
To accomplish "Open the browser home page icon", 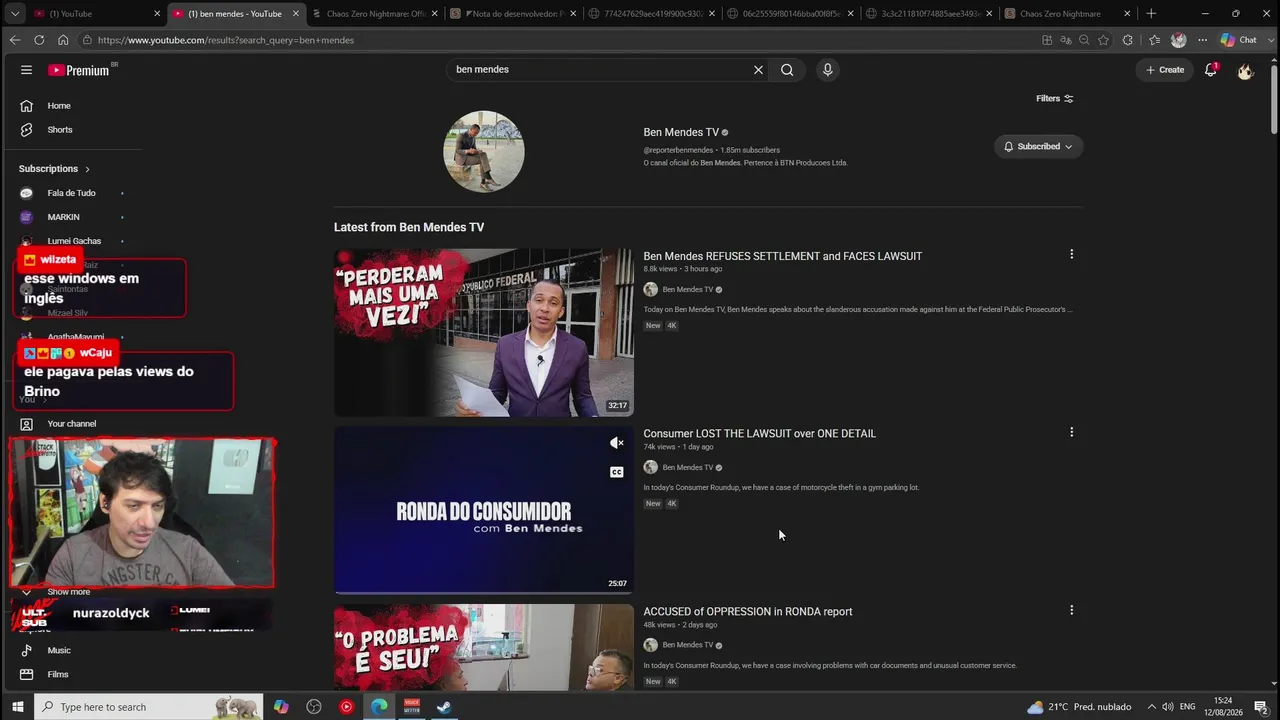I will [63, 40].
